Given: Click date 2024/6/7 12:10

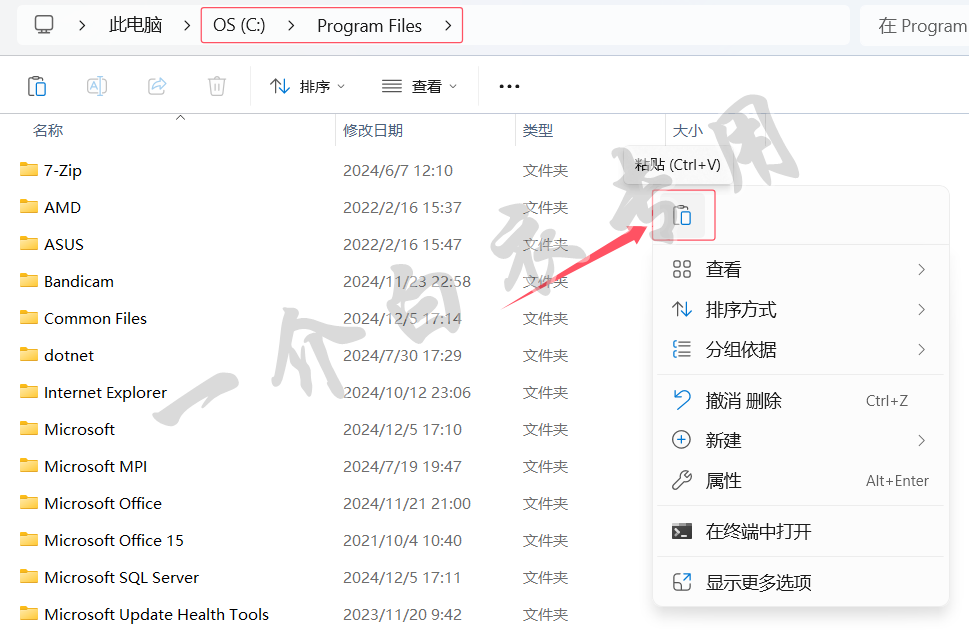Looking at the screenshot, I should [x=398, y=171].
